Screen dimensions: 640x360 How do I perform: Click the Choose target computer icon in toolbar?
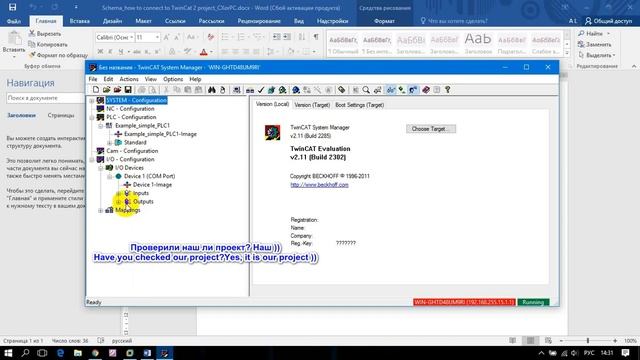(237, 90)
